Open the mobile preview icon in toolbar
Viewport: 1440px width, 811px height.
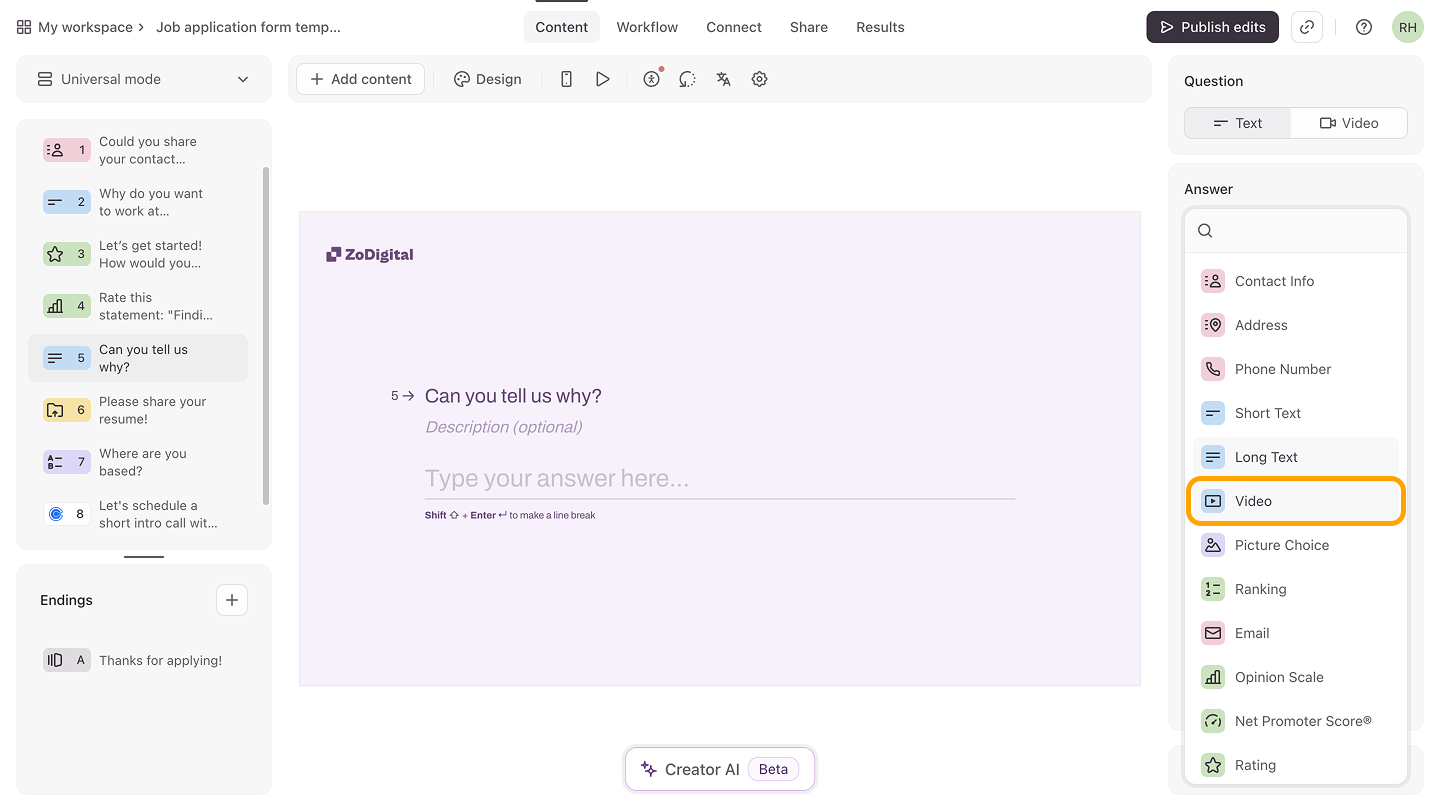(566, 79)
